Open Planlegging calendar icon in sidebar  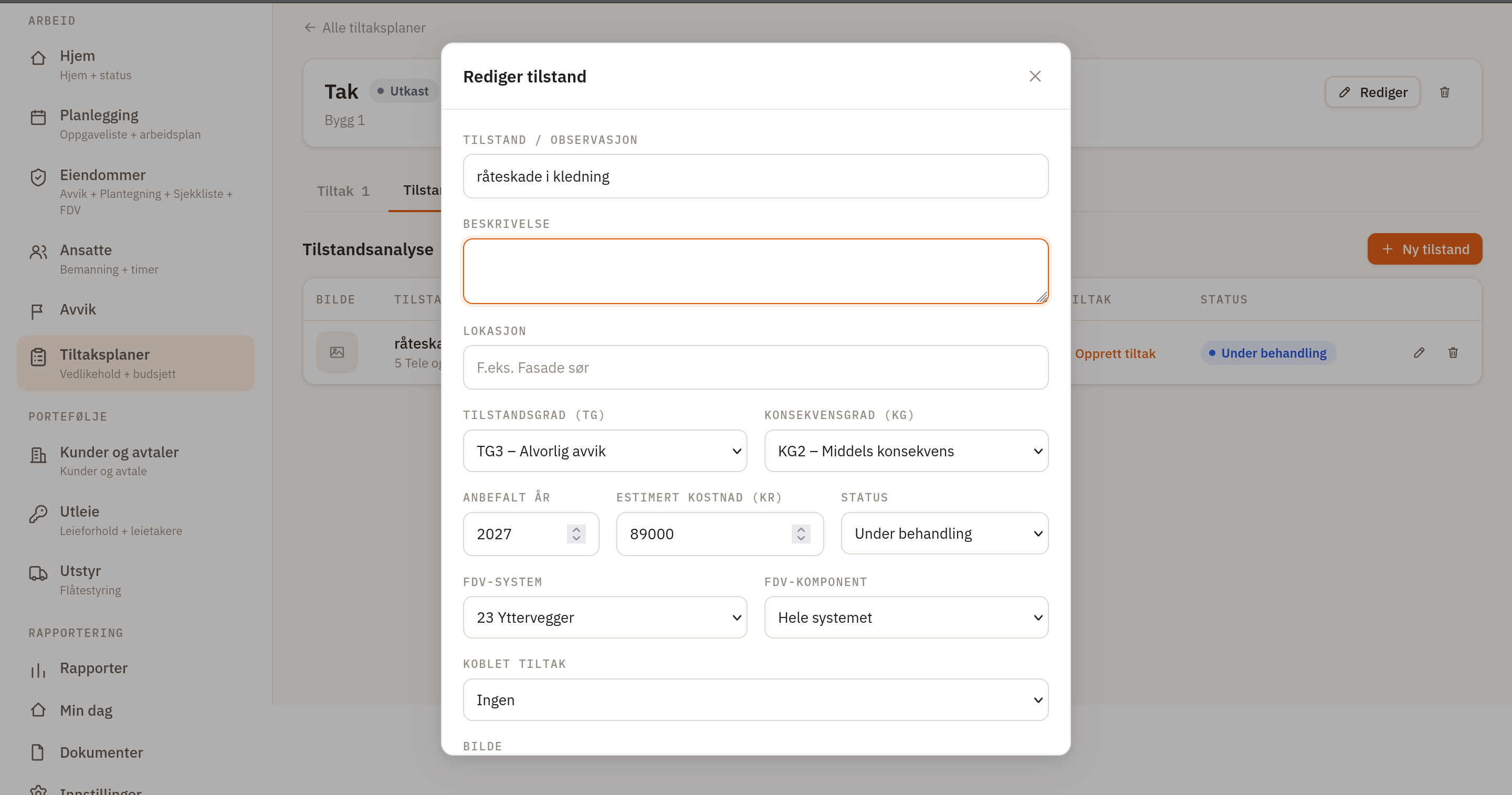point(38,118)
